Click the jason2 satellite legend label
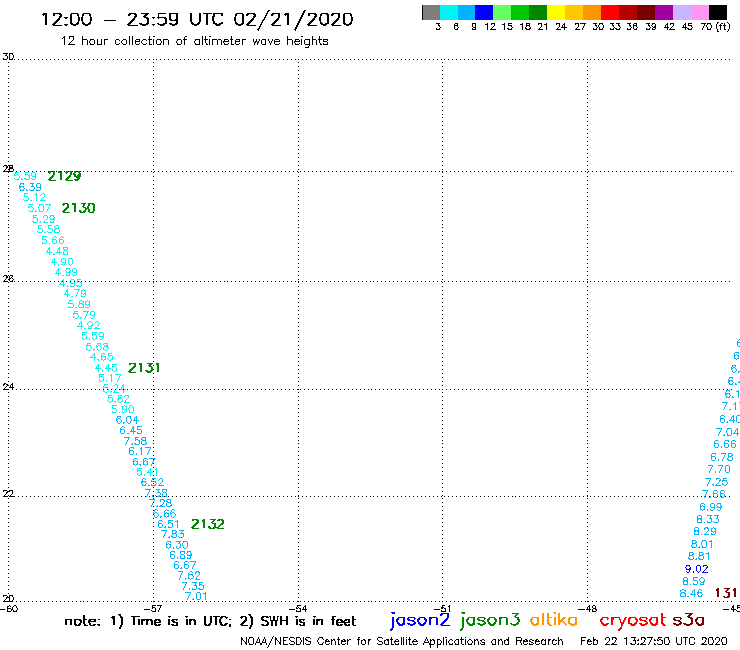The image size is (740, 650). click(x=420, y=621)
